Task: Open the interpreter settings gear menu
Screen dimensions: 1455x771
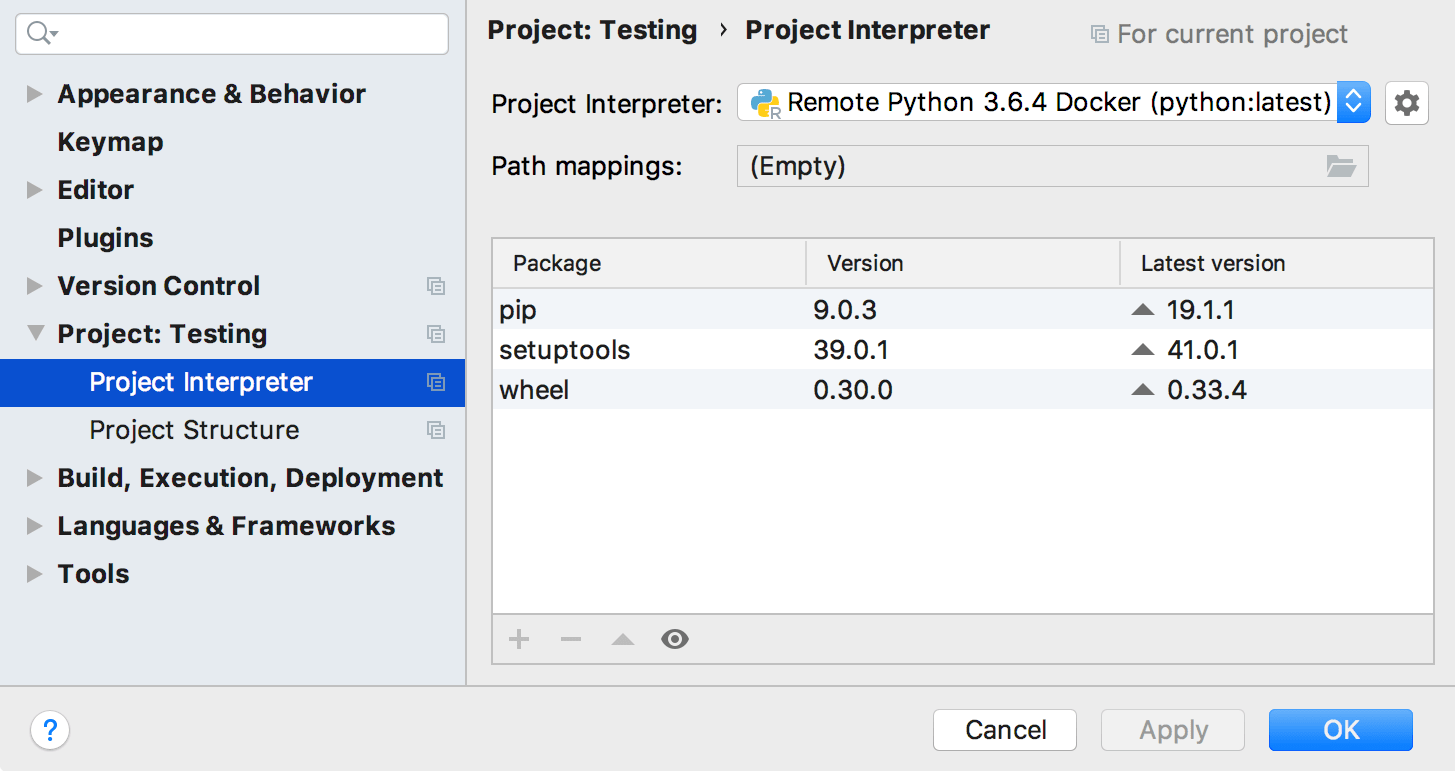Action: pos(1406,103)
